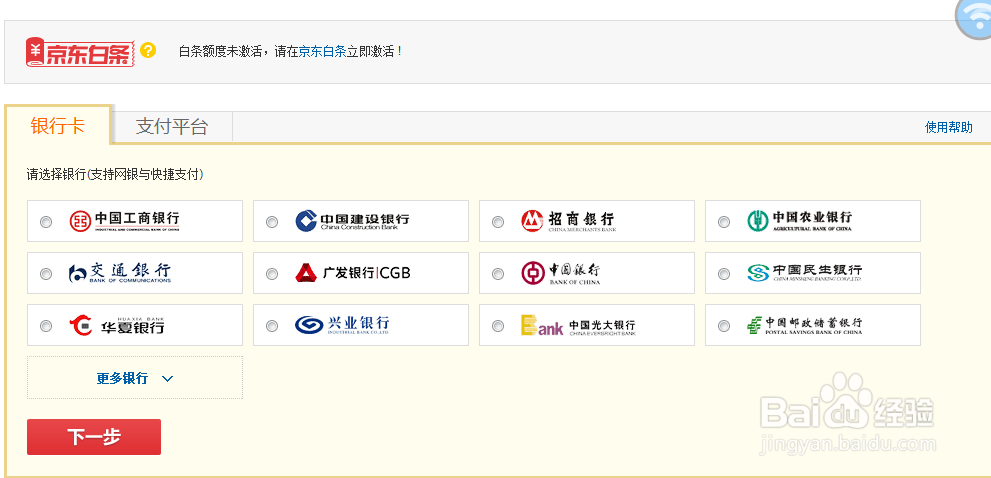Click the Industrial Bank (兴业银行) logo
991x478 pixels.
tap(342, 325)
